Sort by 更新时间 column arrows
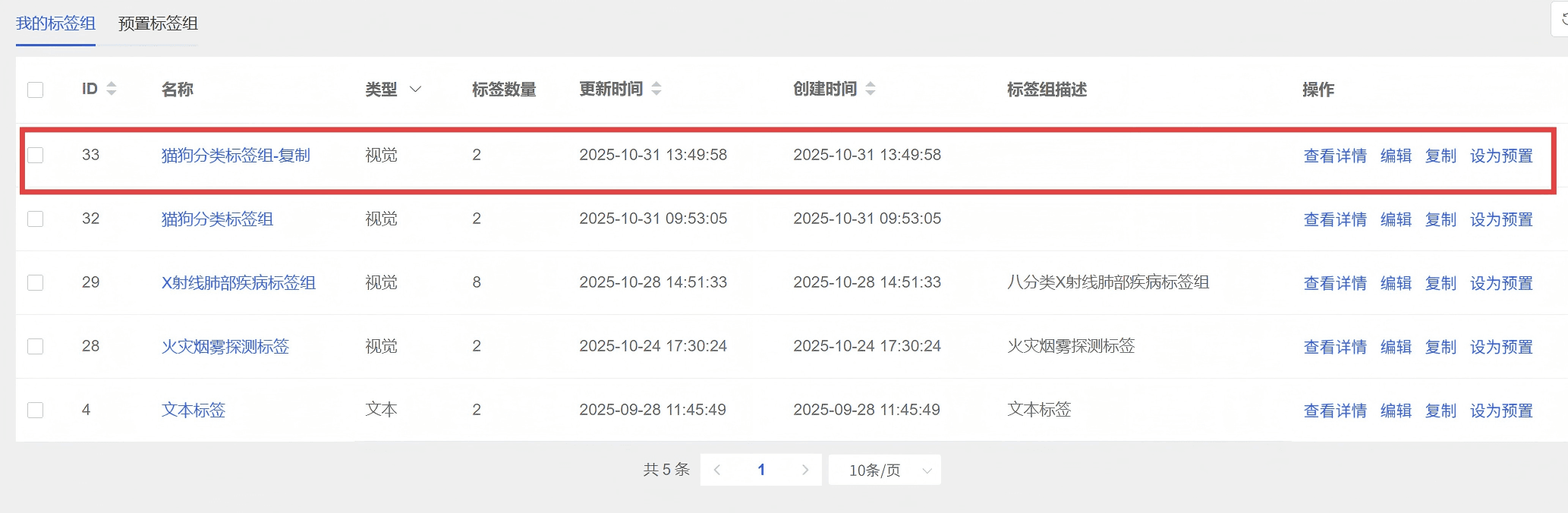This screenshot has width=1568, height=513. click(x=656, y=89)
